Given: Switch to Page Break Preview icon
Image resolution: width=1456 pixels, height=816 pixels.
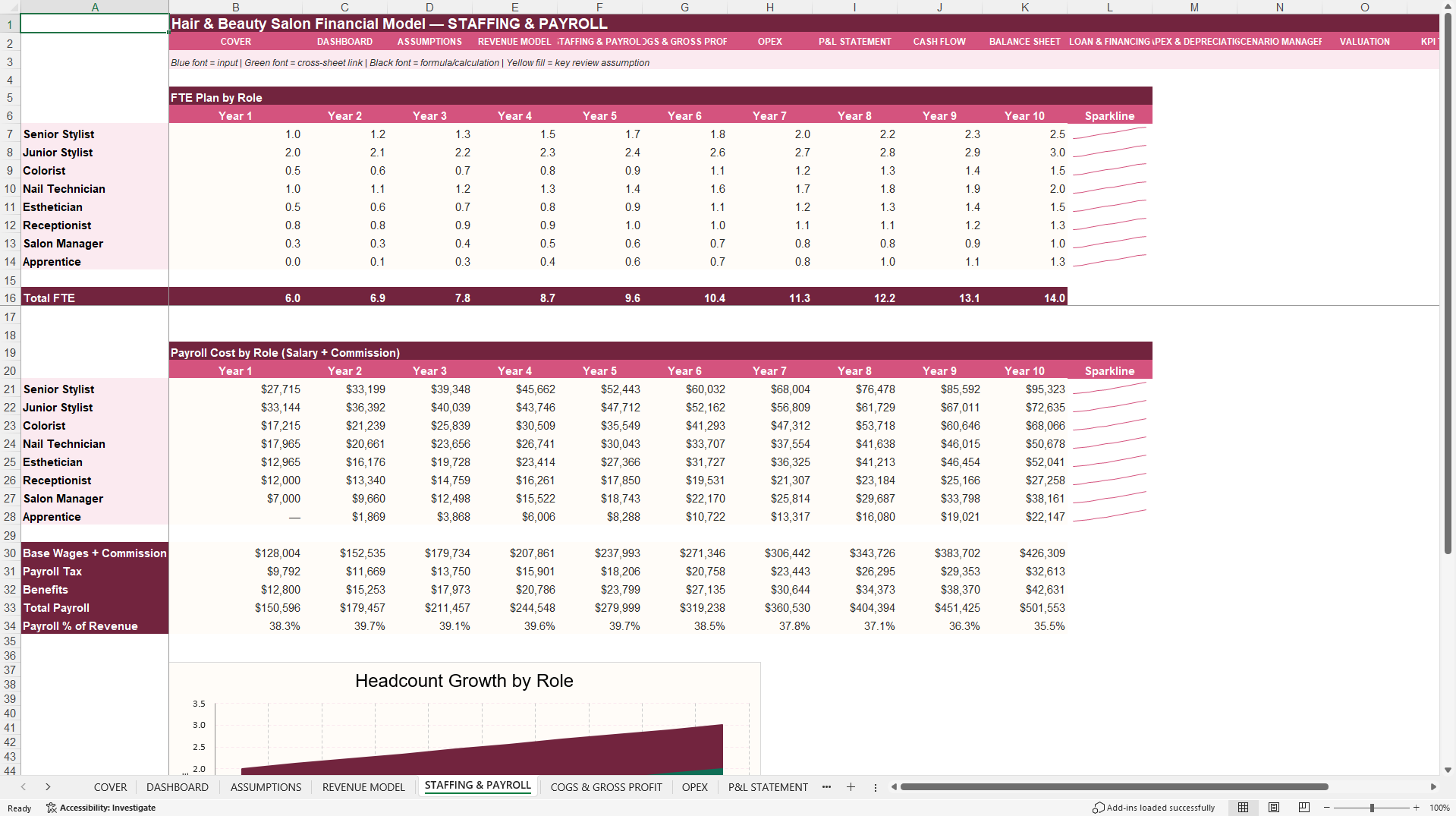Looking at the screenshot, I should (1304, 808).
